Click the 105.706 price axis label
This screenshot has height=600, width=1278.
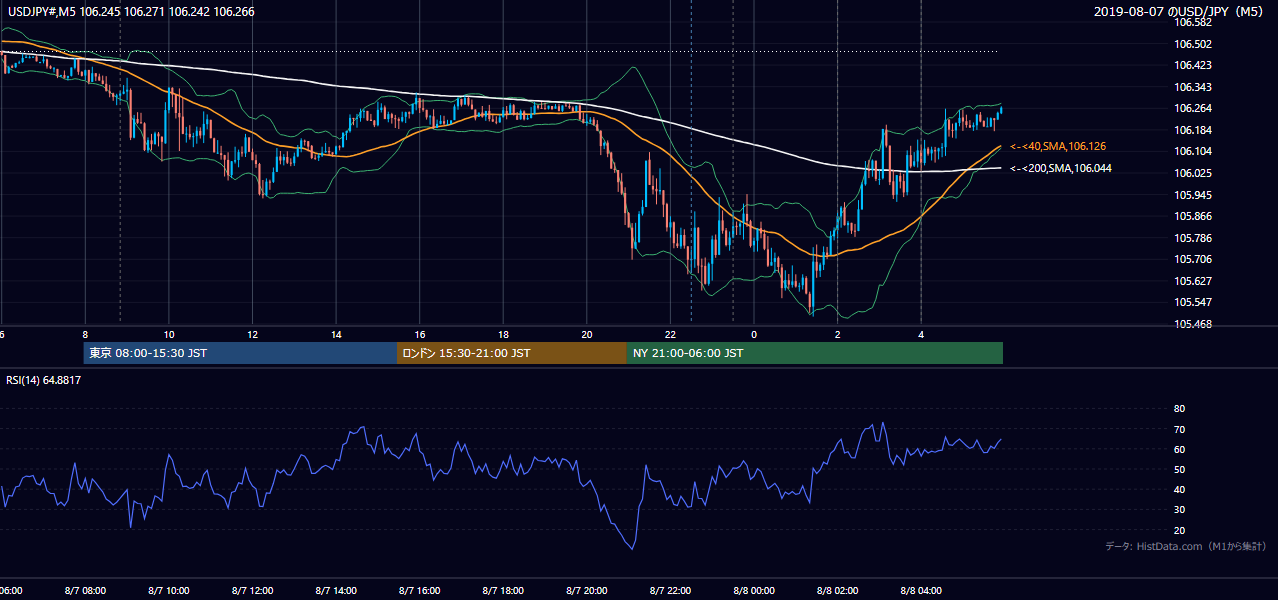[x=1193, y=259]
